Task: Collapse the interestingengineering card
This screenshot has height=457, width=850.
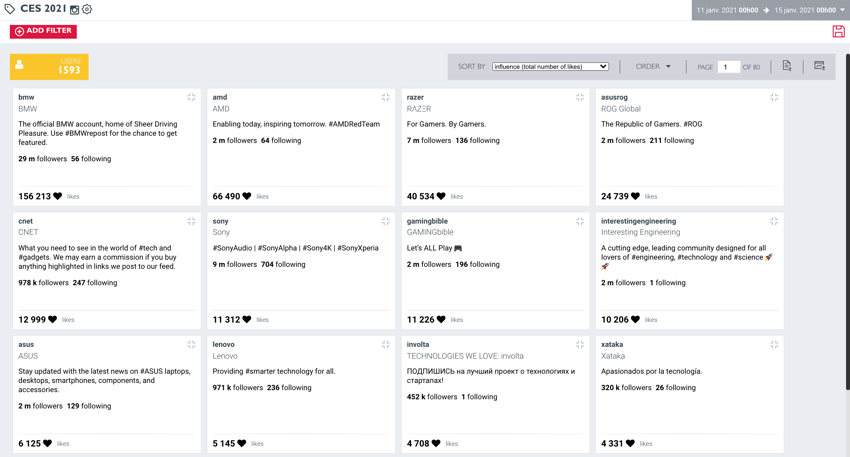Action: click(774, 221)
